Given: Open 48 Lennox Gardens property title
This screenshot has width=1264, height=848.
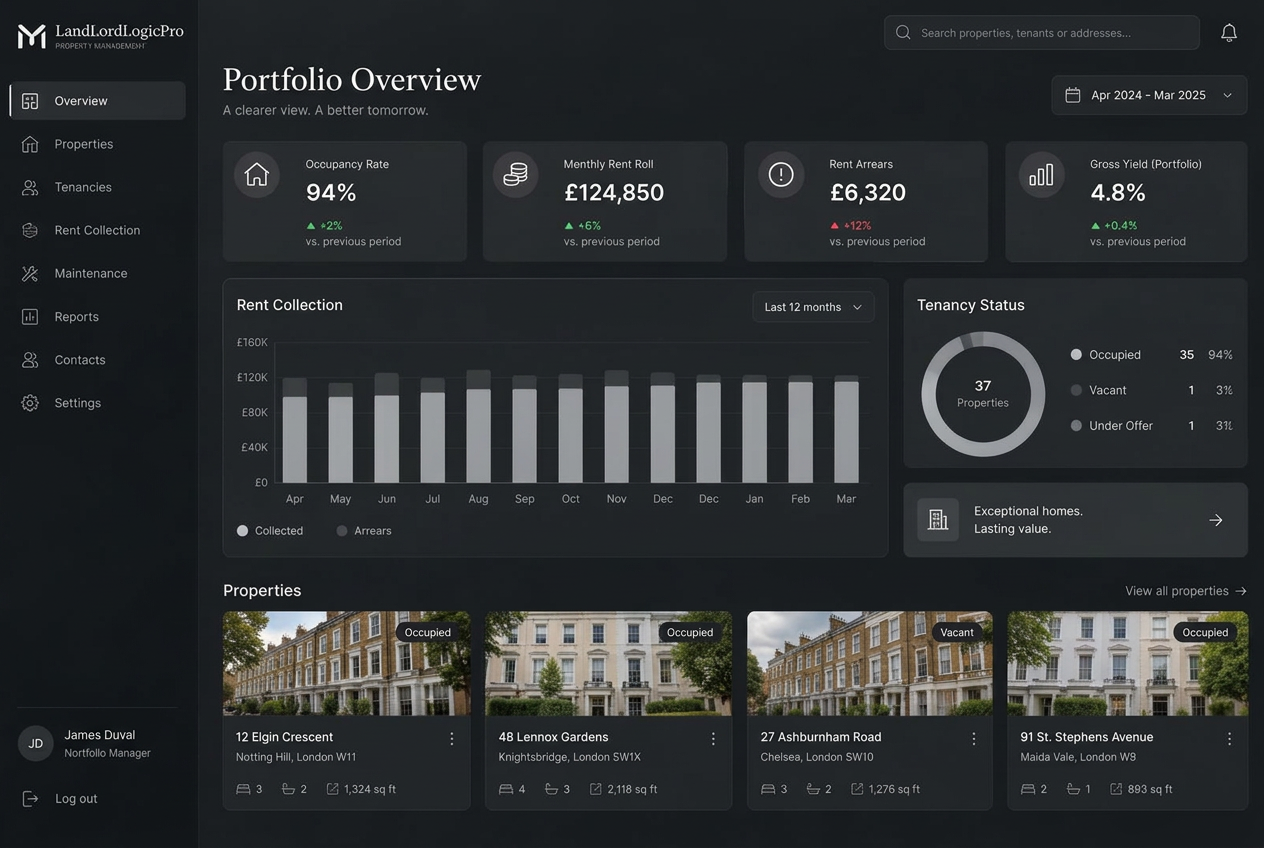Looking at the screenshot, I should pos(553,737).
